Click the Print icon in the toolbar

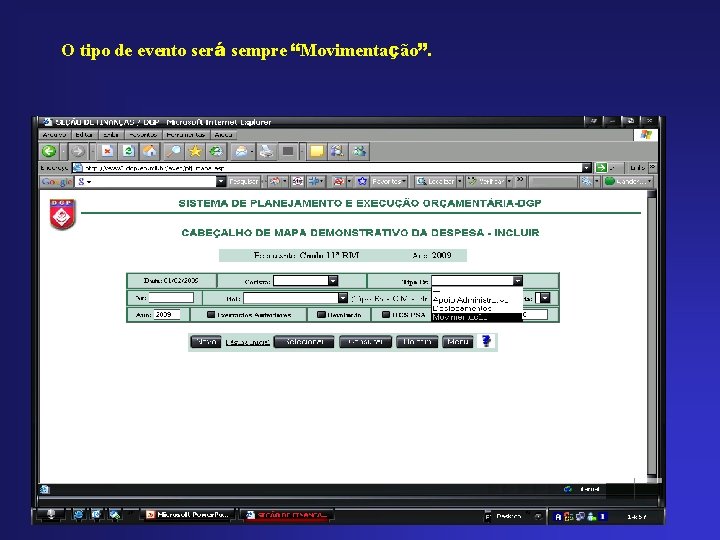point(266,151)
